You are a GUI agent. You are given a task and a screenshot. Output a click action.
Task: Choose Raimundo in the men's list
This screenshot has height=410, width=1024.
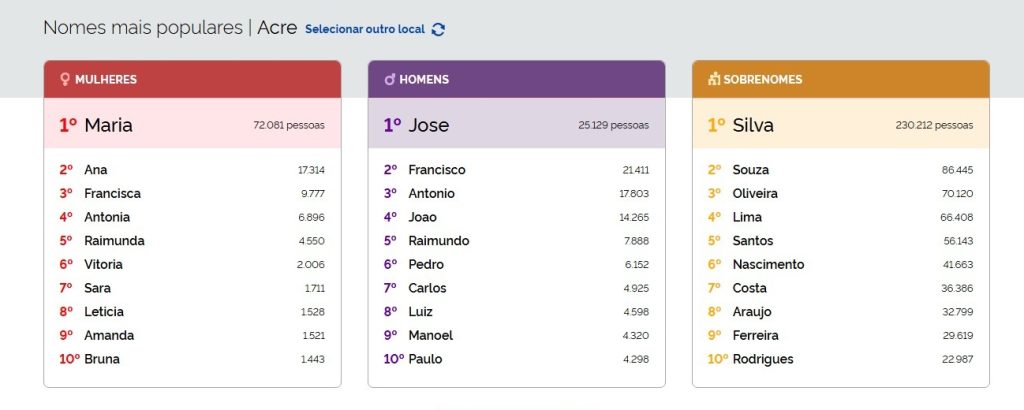438,241
